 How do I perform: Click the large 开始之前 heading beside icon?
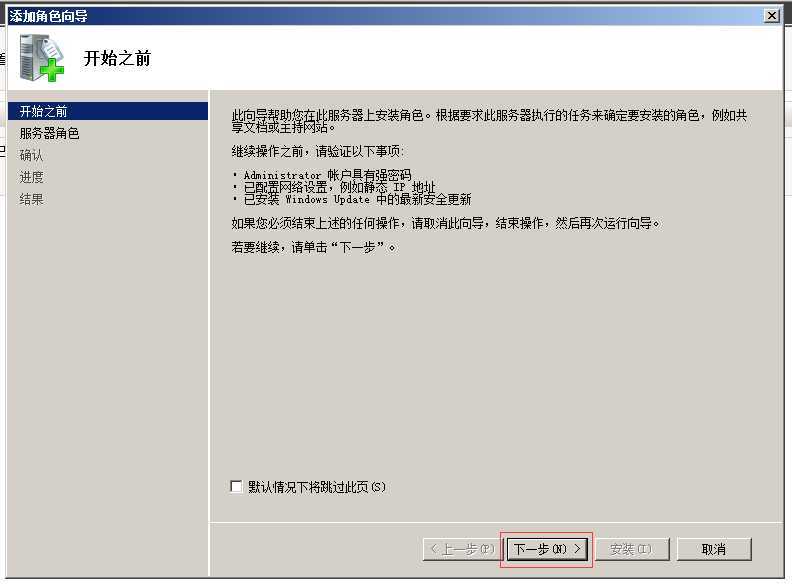(117, 58)
